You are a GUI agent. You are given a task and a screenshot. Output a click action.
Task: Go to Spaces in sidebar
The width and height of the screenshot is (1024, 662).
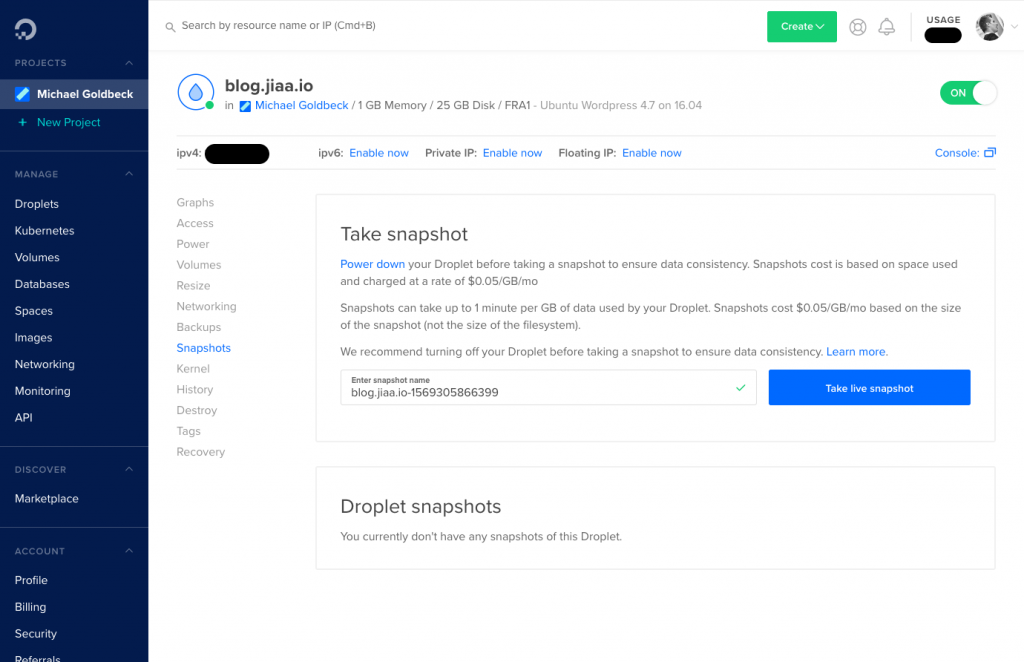(x=33, y=311)
